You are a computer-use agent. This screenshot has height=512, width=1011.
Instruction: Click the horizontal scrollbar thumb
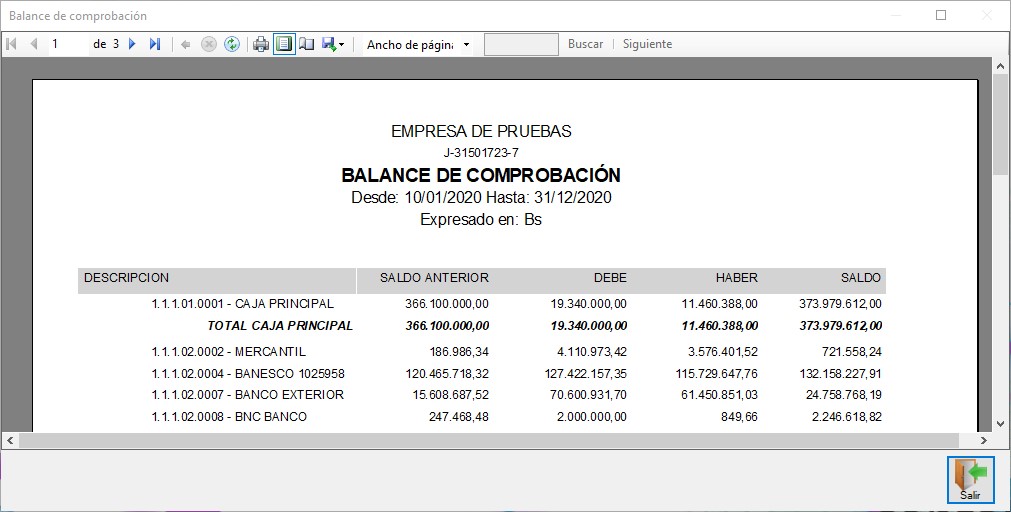tap(489, 440)
